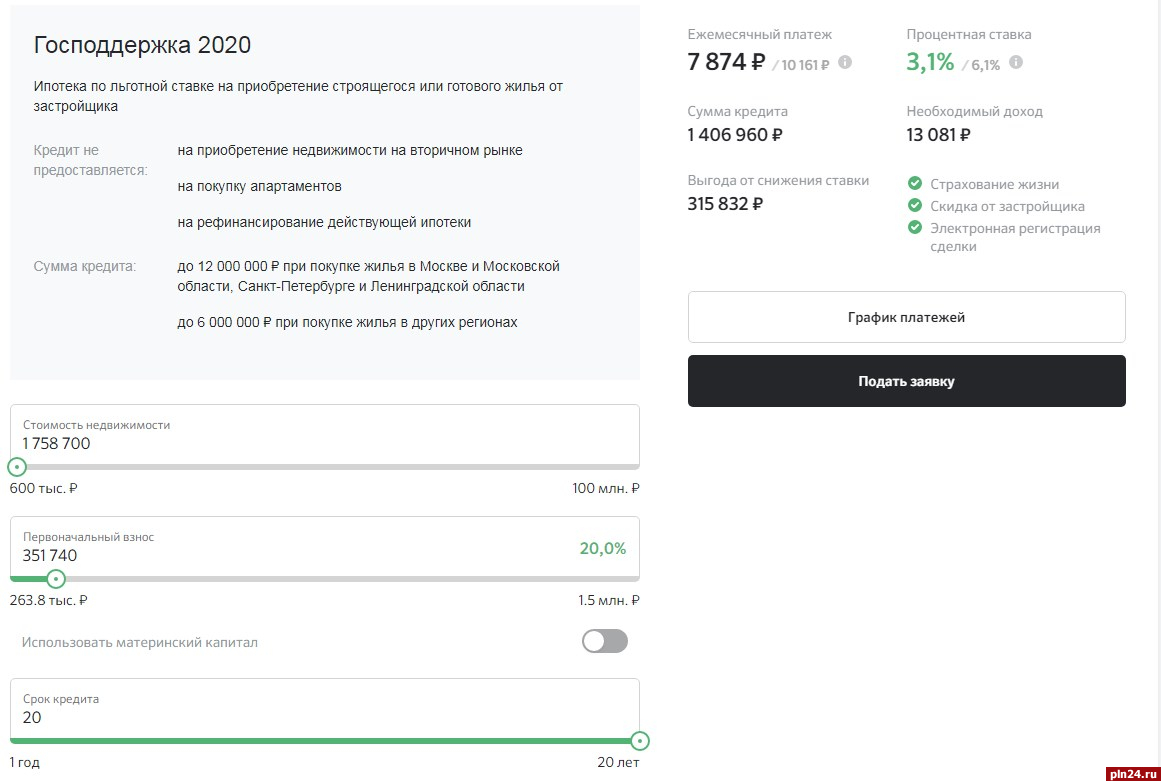
Task: Click the loan term slider handle
Action: pyautogui.click(x=640, y=741)
